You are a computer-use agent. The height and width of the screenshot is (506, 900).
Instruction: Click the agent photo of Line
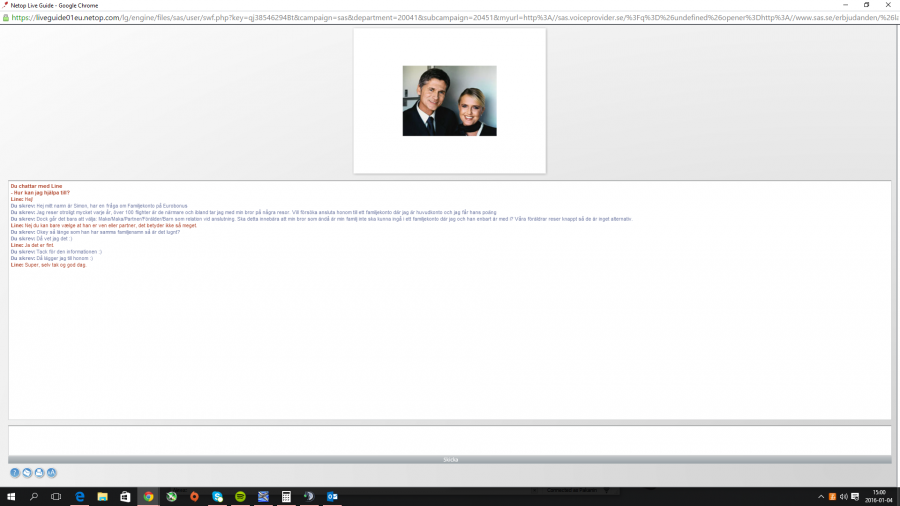449,101
